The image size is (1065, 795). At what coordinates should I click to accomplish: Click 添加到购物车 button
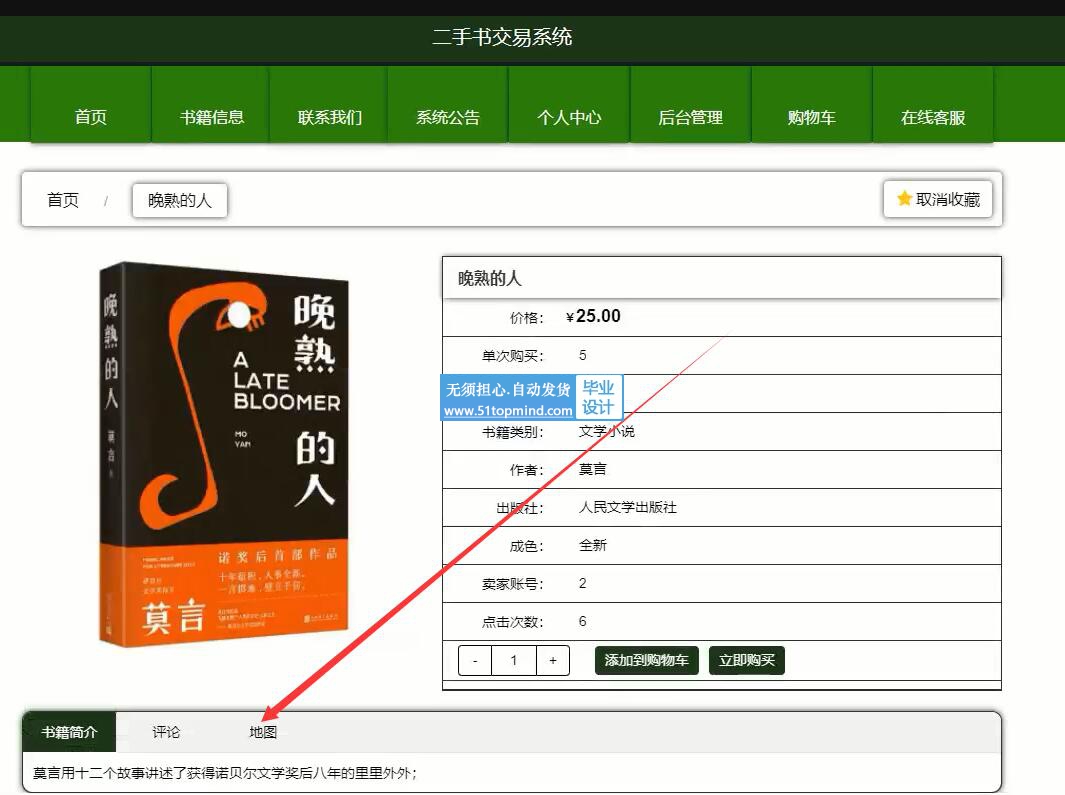point(647,660)
